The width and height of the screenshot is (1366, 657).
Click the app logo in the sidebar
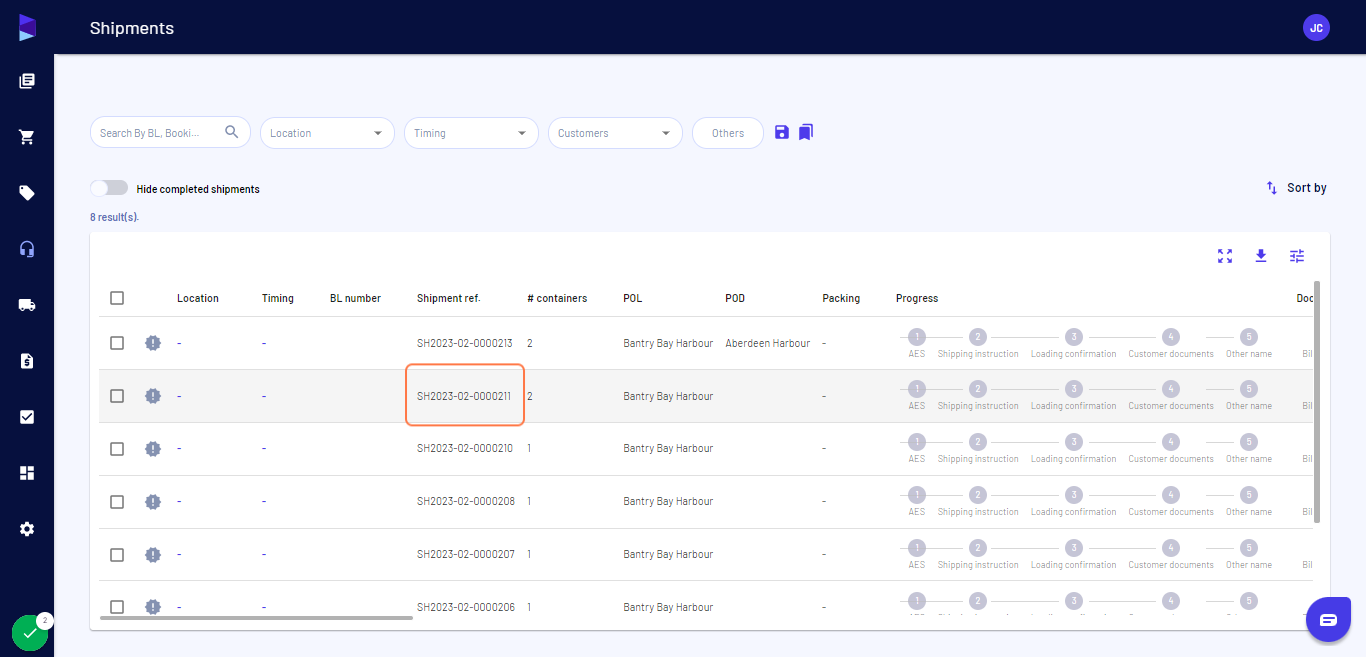(x=27, y=28)
